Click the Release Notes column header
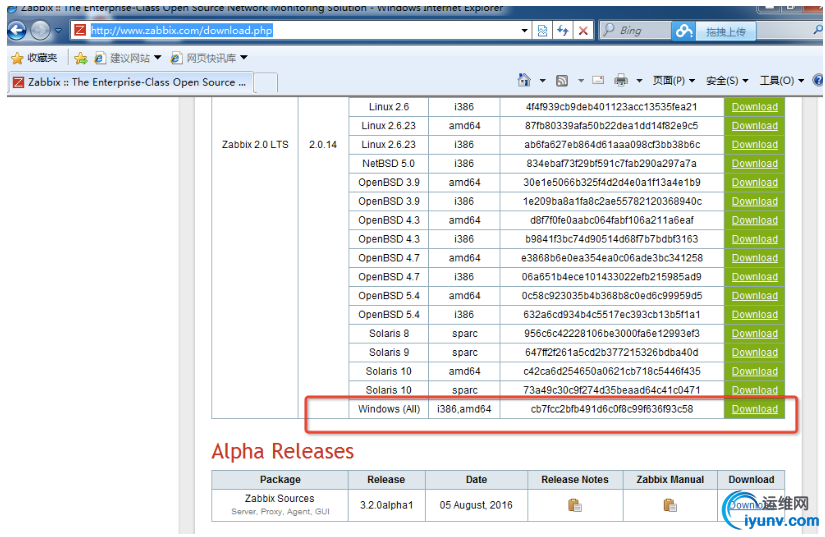The width and height of the screenshot is (825, 537). pos(575,480)
